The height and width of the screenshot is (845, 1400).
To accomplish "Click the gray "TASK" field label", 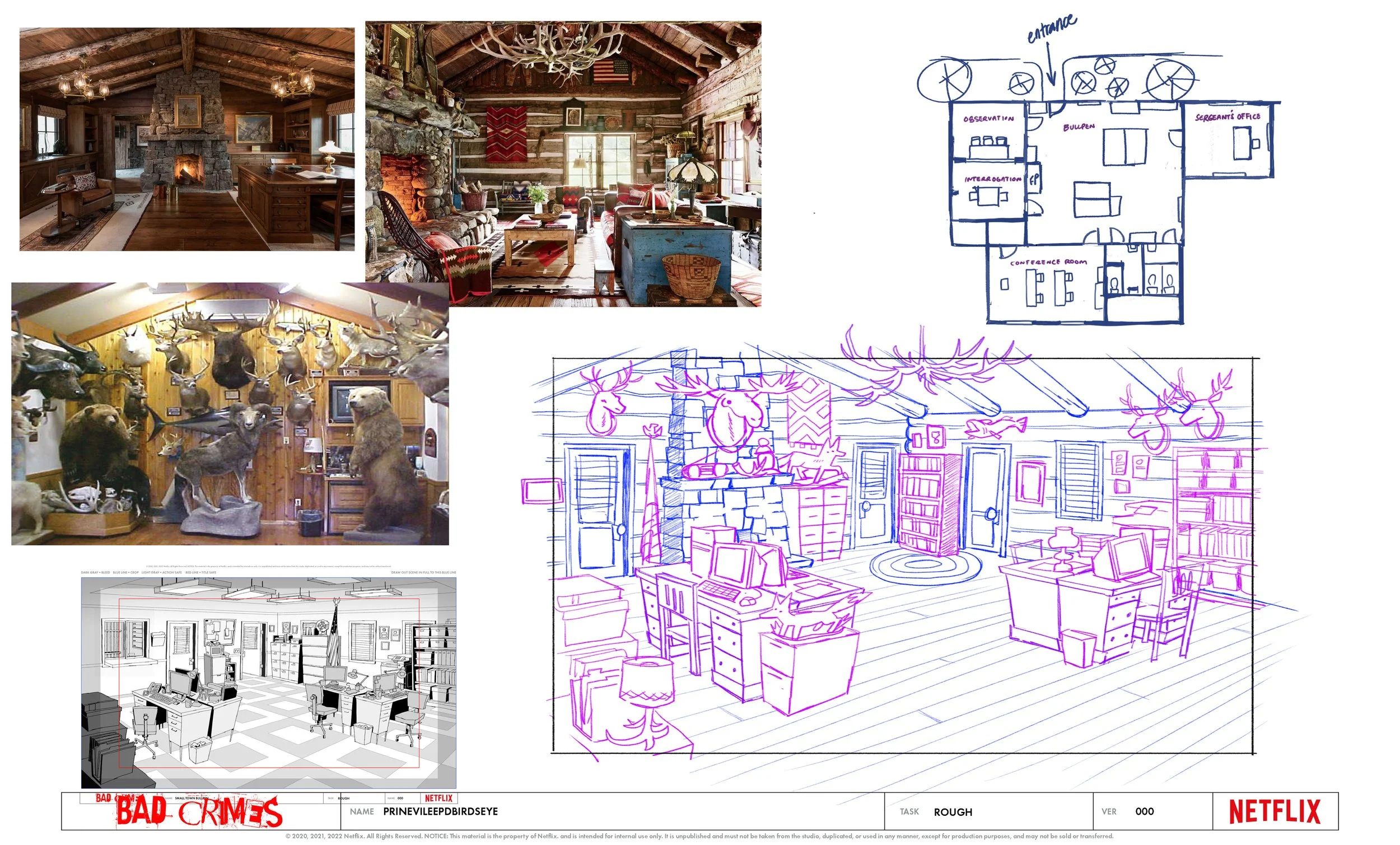I will point(909,811).
